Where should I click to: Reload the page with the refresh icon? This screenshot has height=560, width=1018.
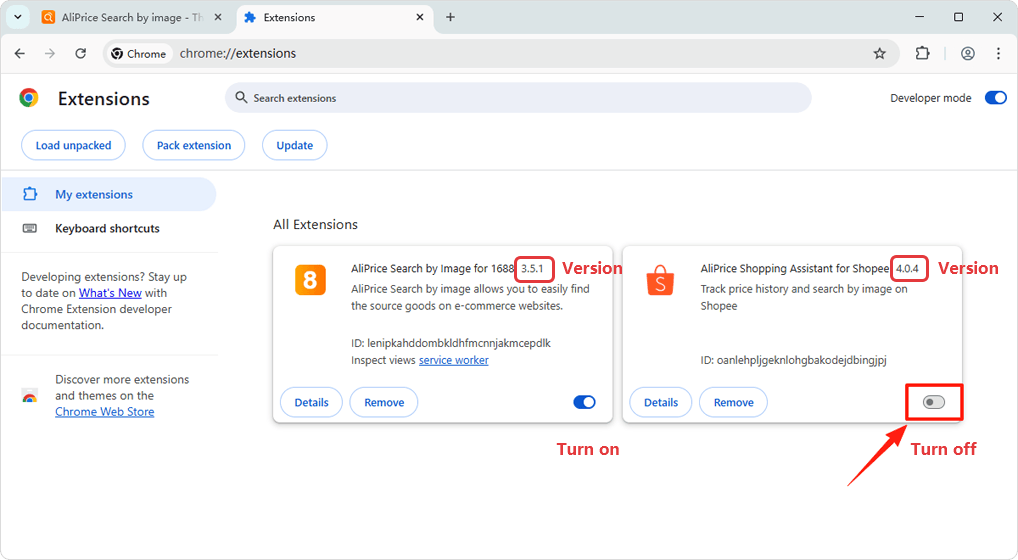coord(81,54)
